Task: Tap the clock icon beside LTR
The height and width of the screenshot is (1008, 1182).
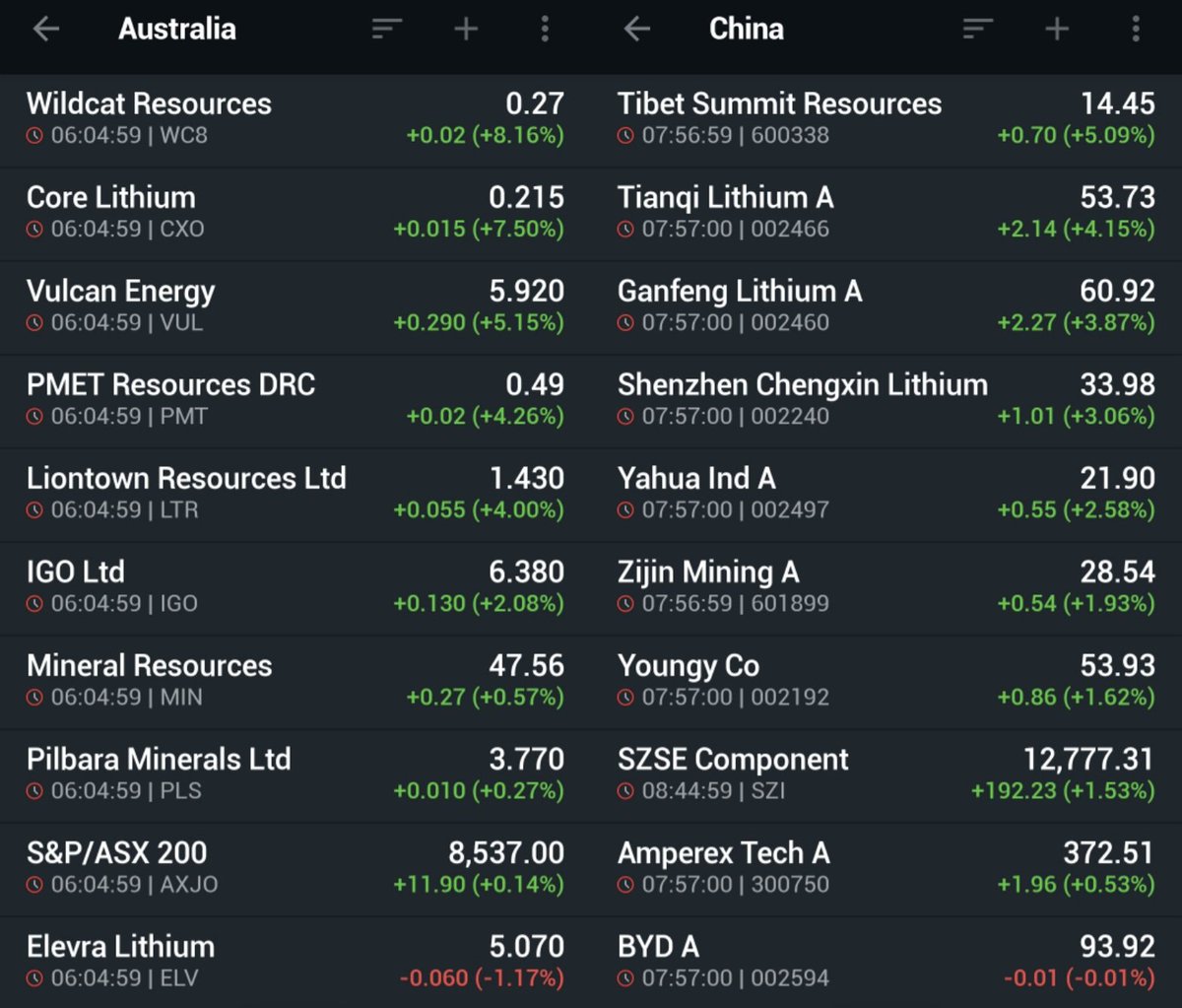Action: (35, 510)
